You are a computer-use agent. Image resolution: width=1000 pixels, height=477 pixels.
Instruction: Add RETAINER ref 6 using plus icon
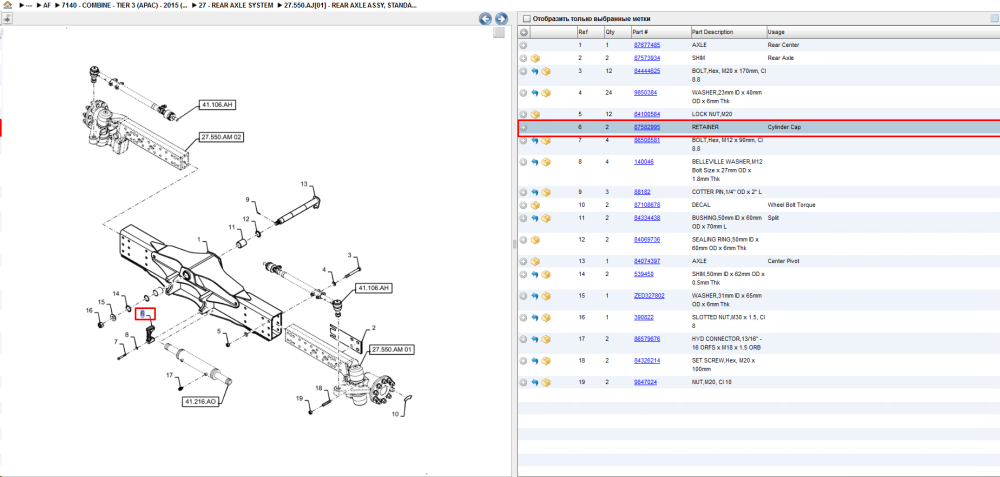(523, 128)
